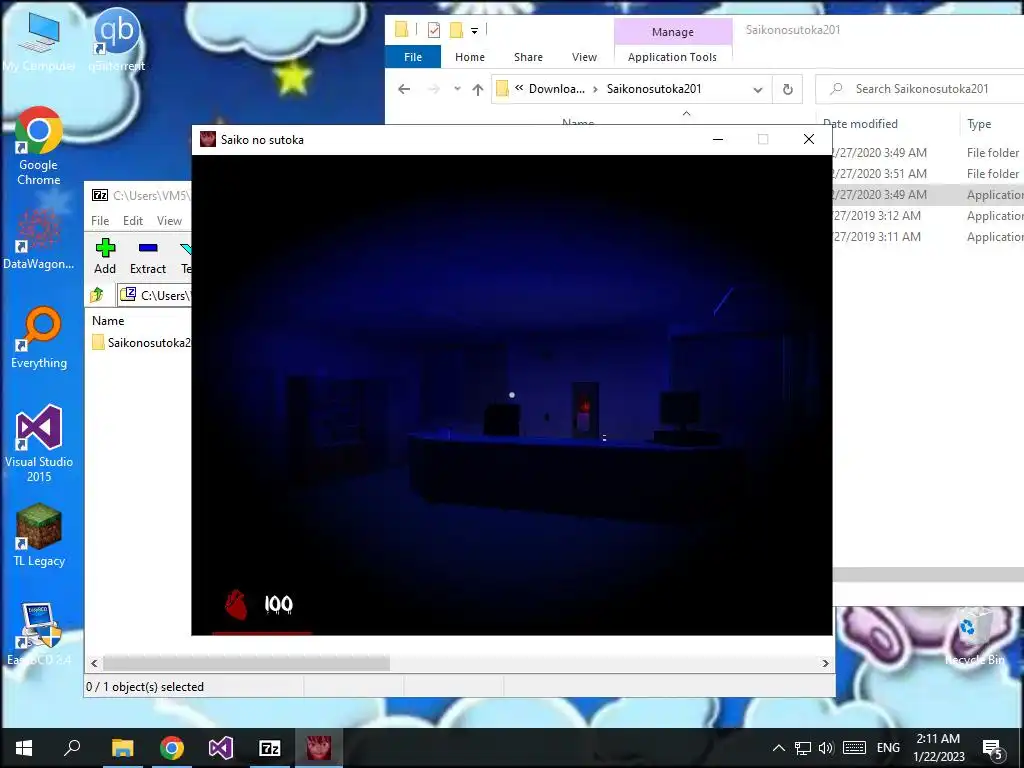
Task: Click the 7-Zip horizontal scrollbar thumb
Action: pos(246,664)
